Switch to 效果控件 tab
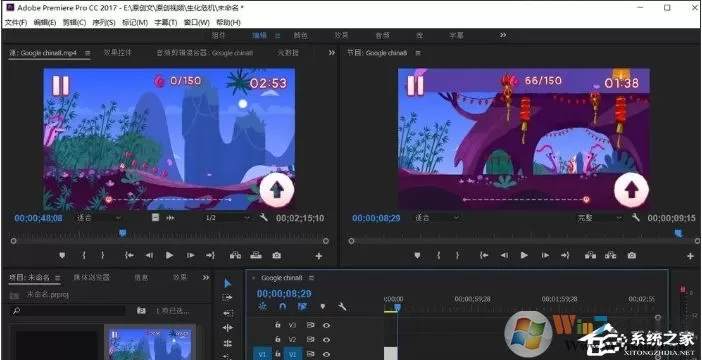Viewport: 702px width, 360px height. 118,52
